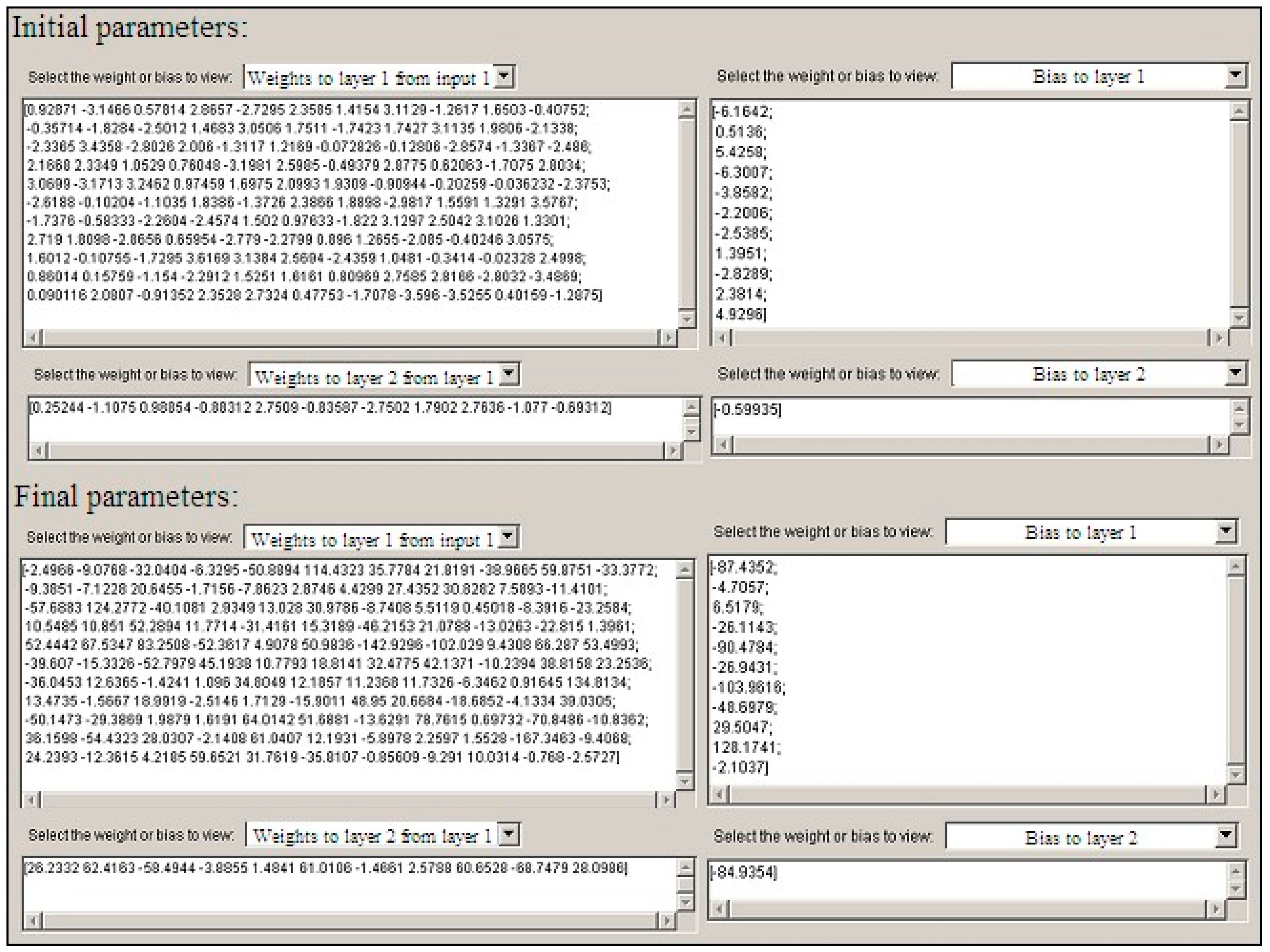Click scroll-up arrow of final layer 1 weights box

click(684, 570)
